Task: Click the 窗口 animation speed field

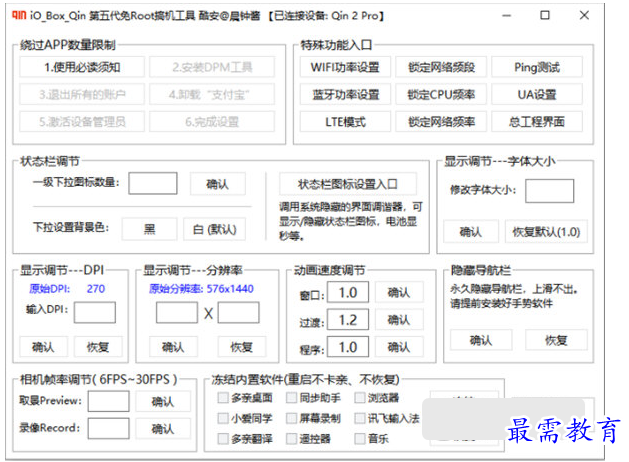Action: click(348, 292)
